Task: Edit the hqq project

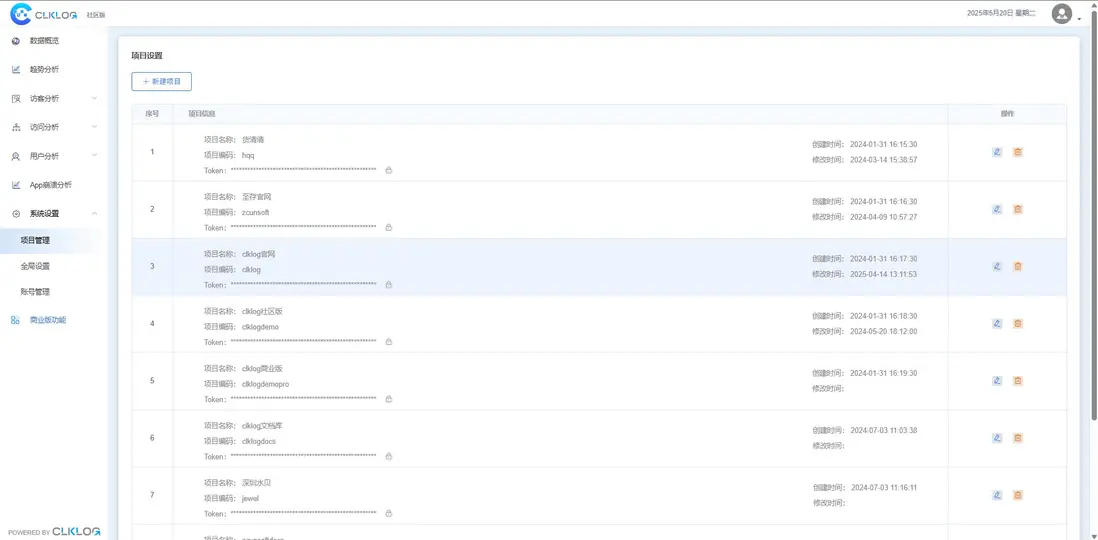Action: tap(997, 152)
